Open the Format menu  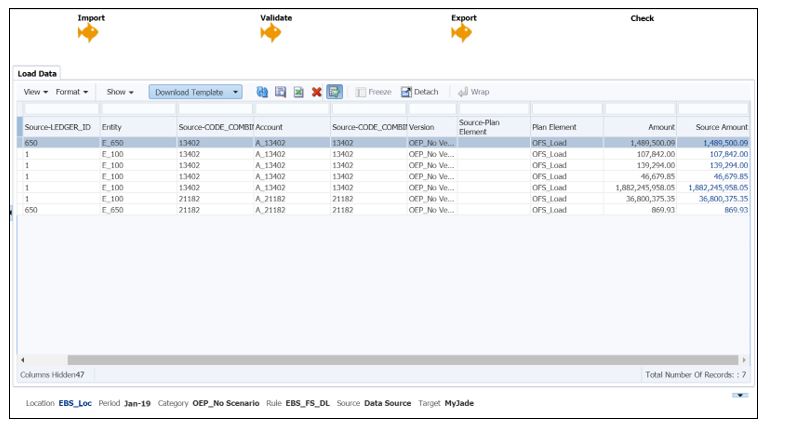[71, 92]
